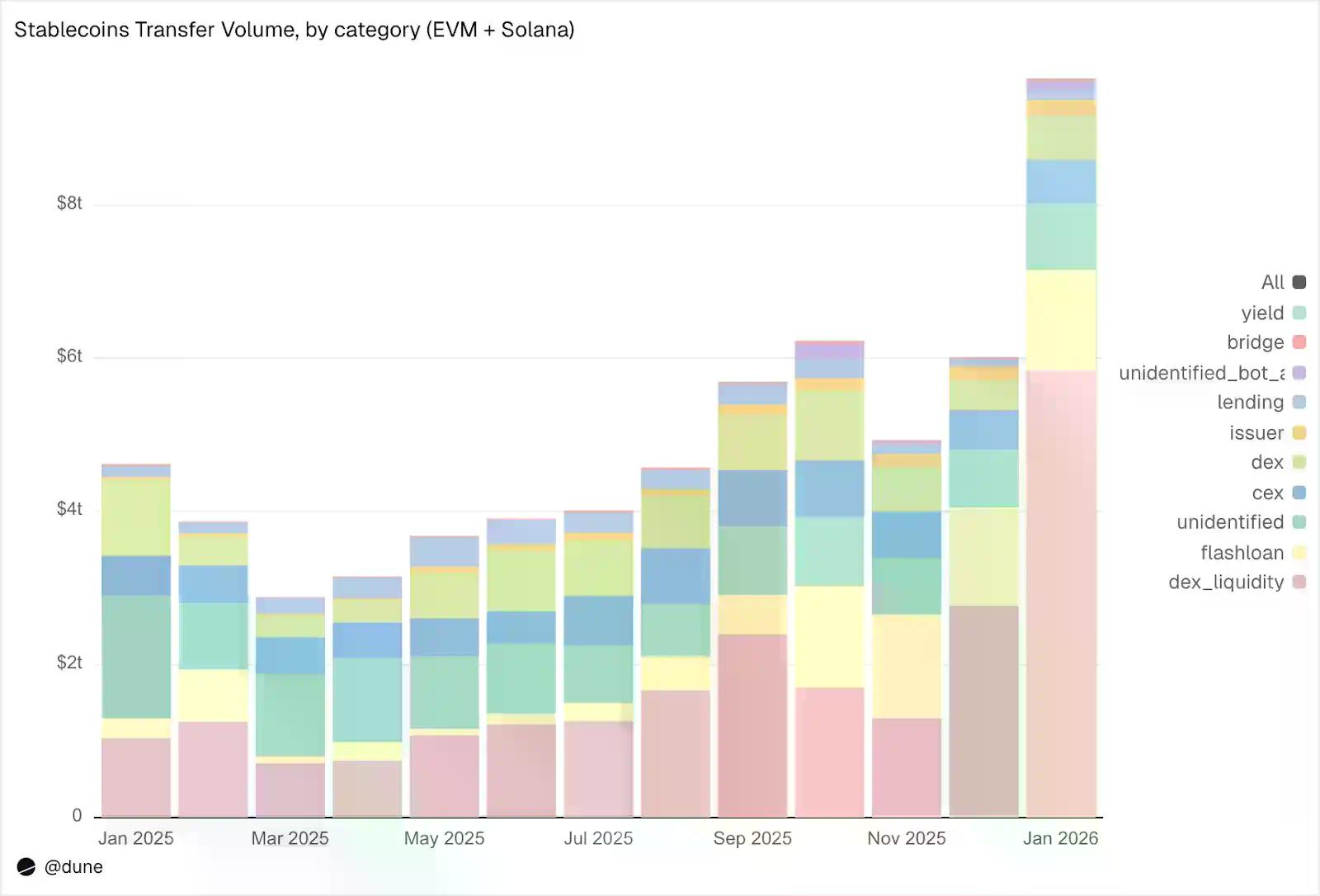Click the issuer legend color square
Image resolution: width=1320 pixels, height=896 pixels.
[1299, 432]
